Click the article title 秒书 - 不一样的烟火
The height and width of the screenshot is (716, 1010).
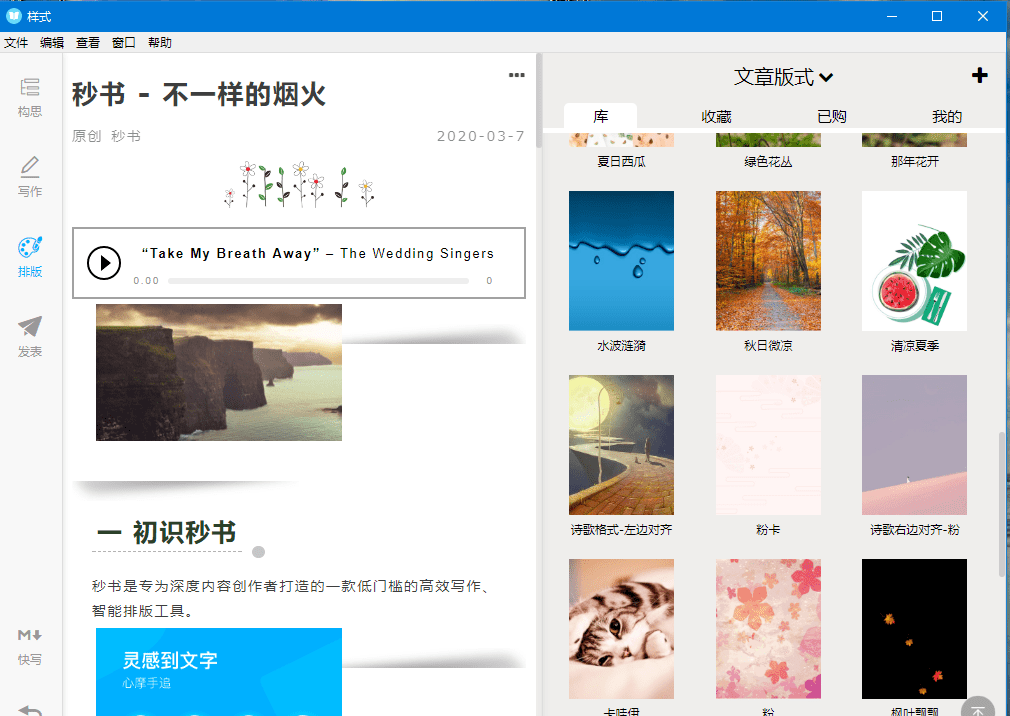(199, 95)
